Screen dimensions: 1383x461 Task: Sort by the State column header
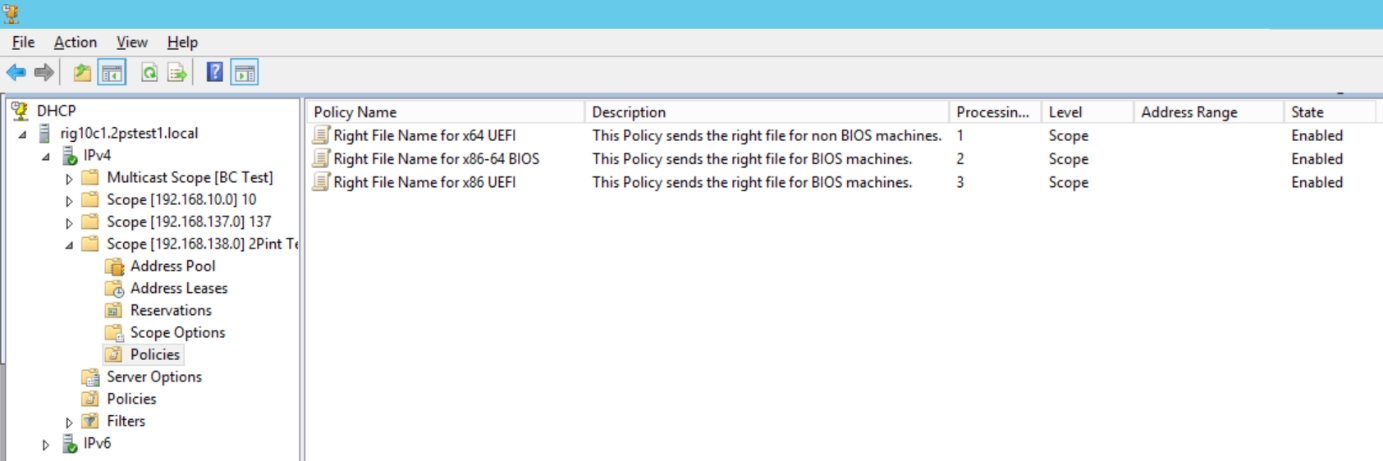point(1306,112)
